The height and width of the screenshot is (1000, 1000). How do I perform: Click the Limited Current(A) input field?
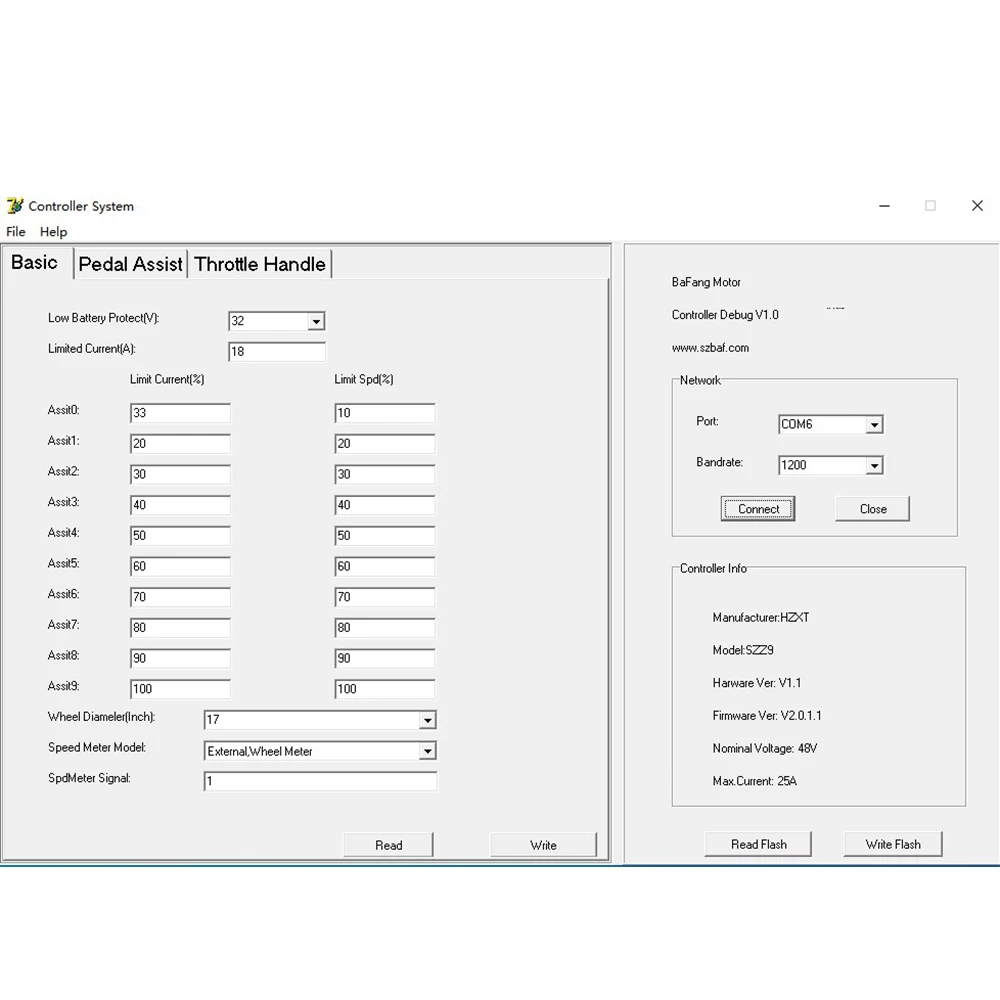point(277,352)
